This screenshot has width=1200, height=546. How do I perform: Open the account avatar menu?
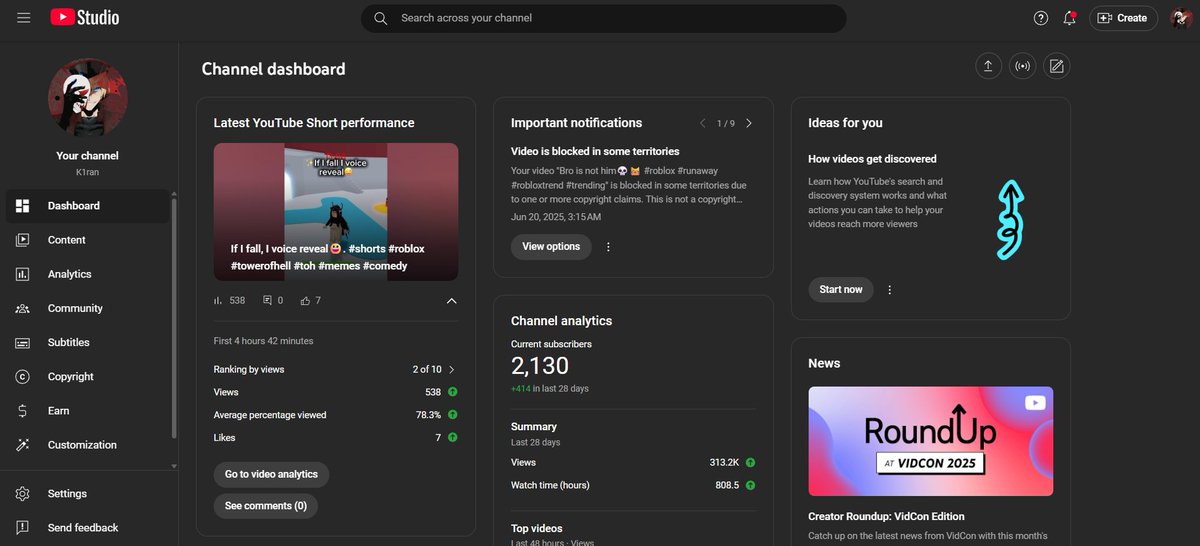(x=1181, y=18)
